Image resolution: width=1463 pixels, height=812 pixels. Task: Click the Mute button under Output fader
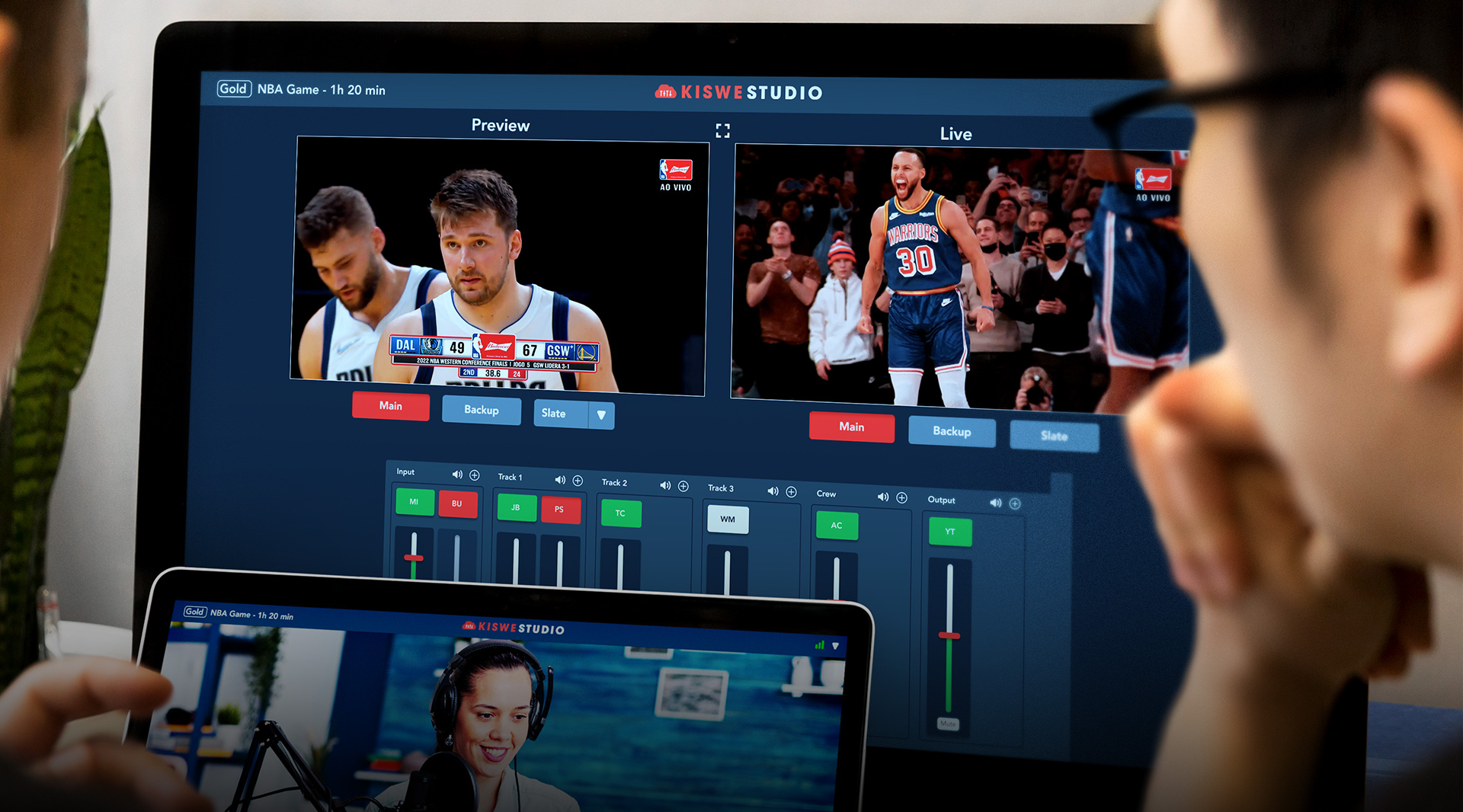[948, 724]
